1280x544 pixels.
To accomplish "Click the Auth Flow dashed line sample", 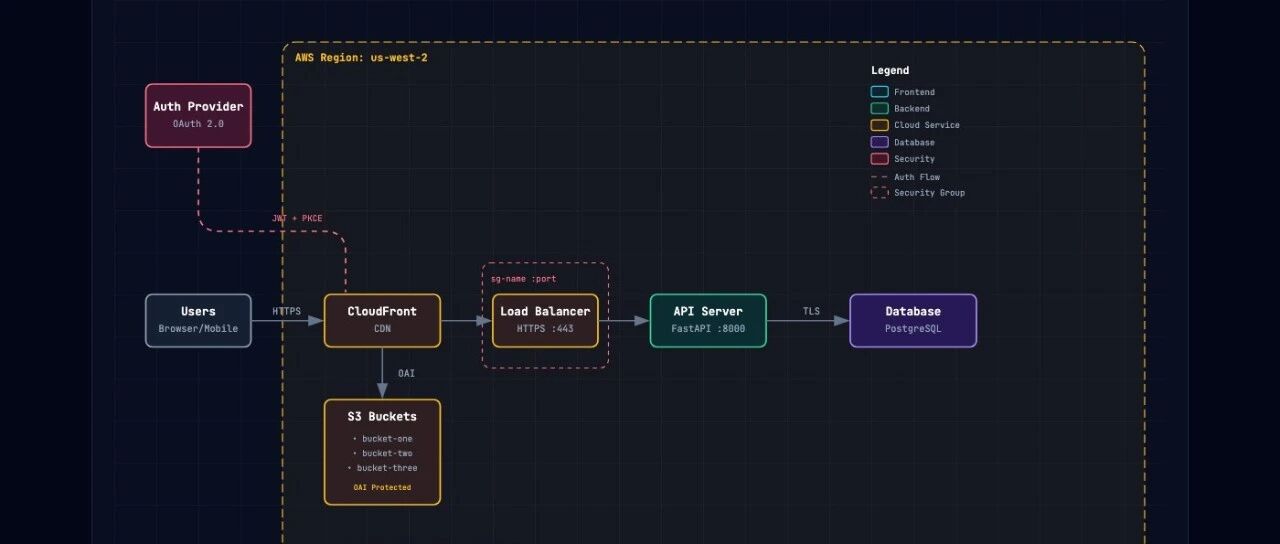I will tap(879, 177).
